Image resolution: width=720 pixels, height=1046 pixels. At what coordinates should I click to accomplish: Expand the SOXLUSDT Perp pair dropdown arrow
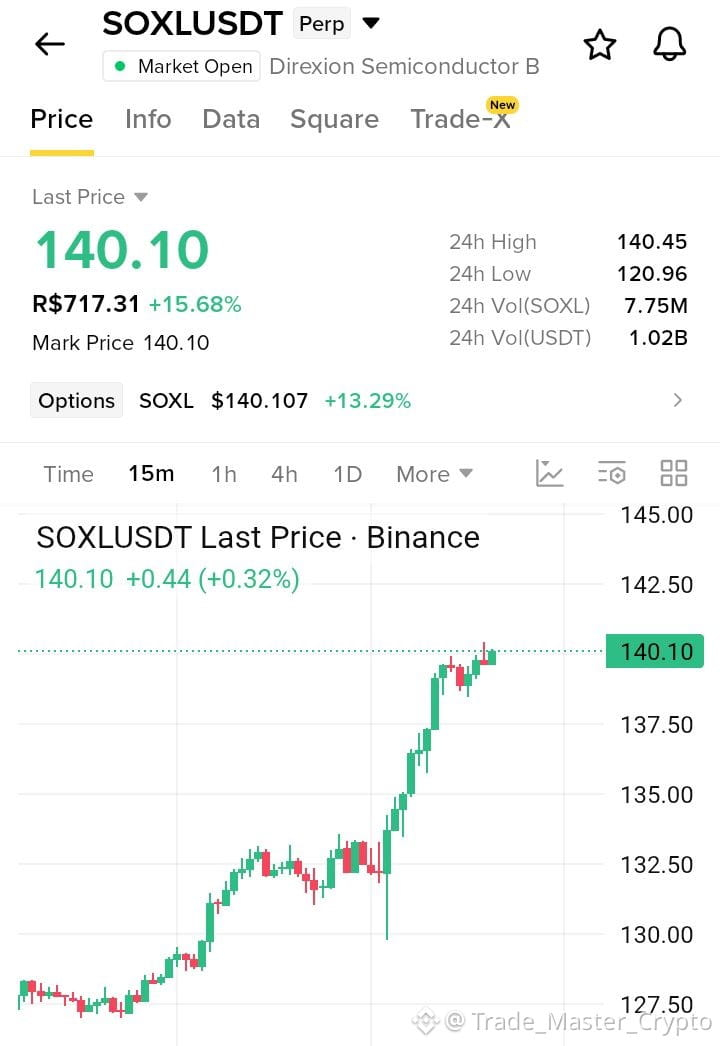click(371, 23)
